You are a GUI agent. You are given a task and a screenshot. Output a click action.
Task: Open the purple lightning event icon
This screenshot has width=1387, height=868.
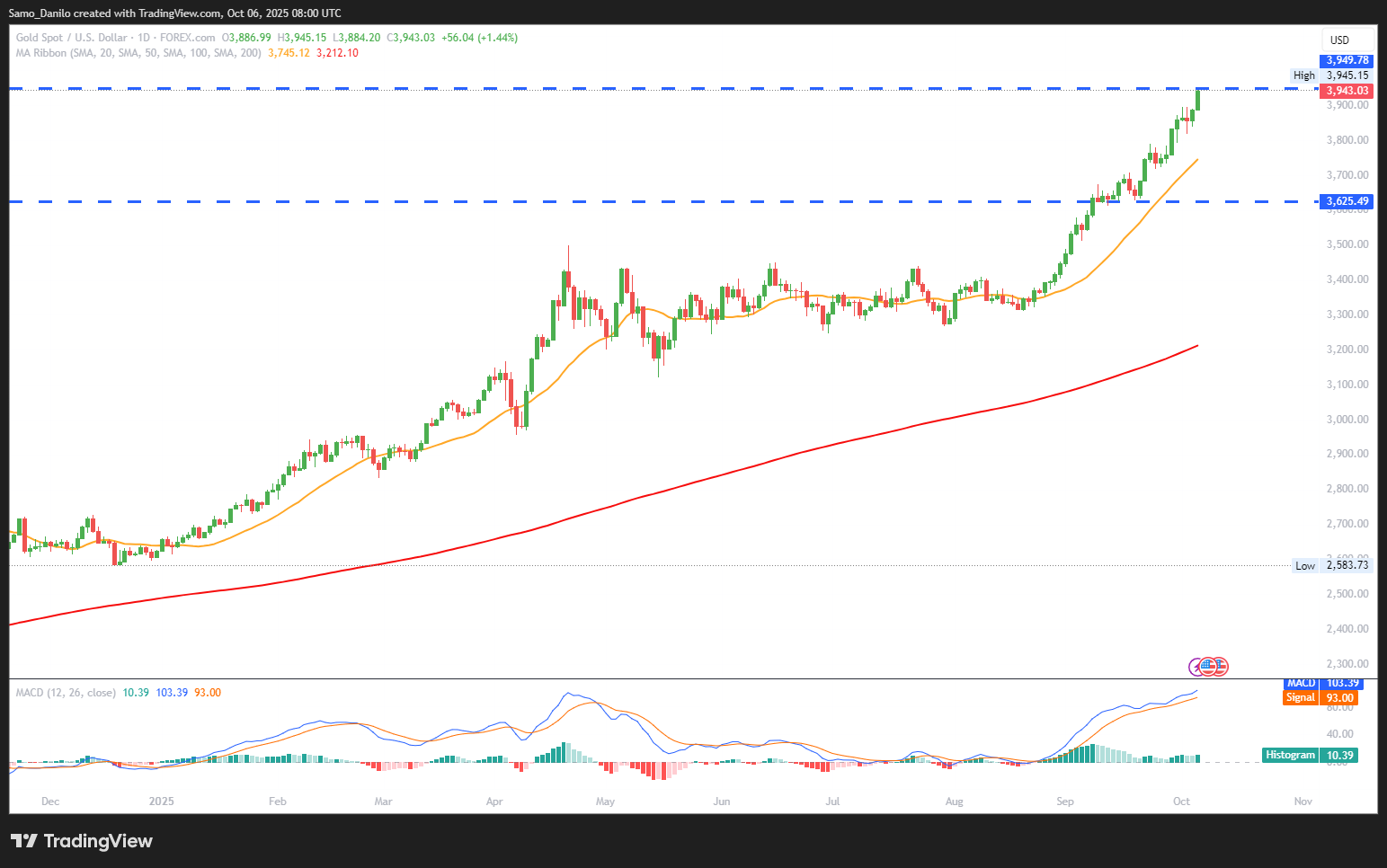1196,667
